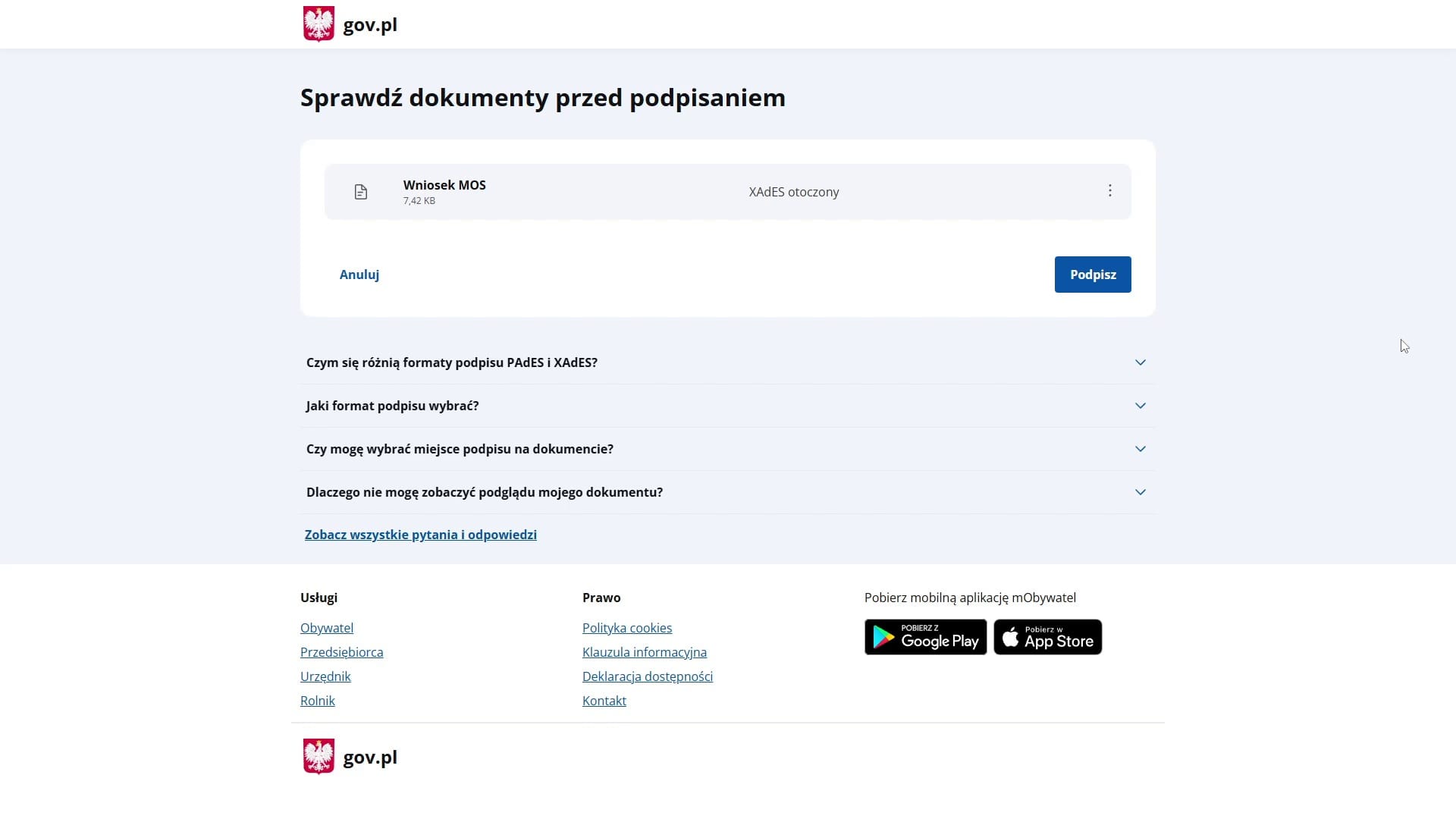Expand the PAdES and XAdES formats question
Image resolution: width=1456 pixels, height=819 pixels.
728,362
